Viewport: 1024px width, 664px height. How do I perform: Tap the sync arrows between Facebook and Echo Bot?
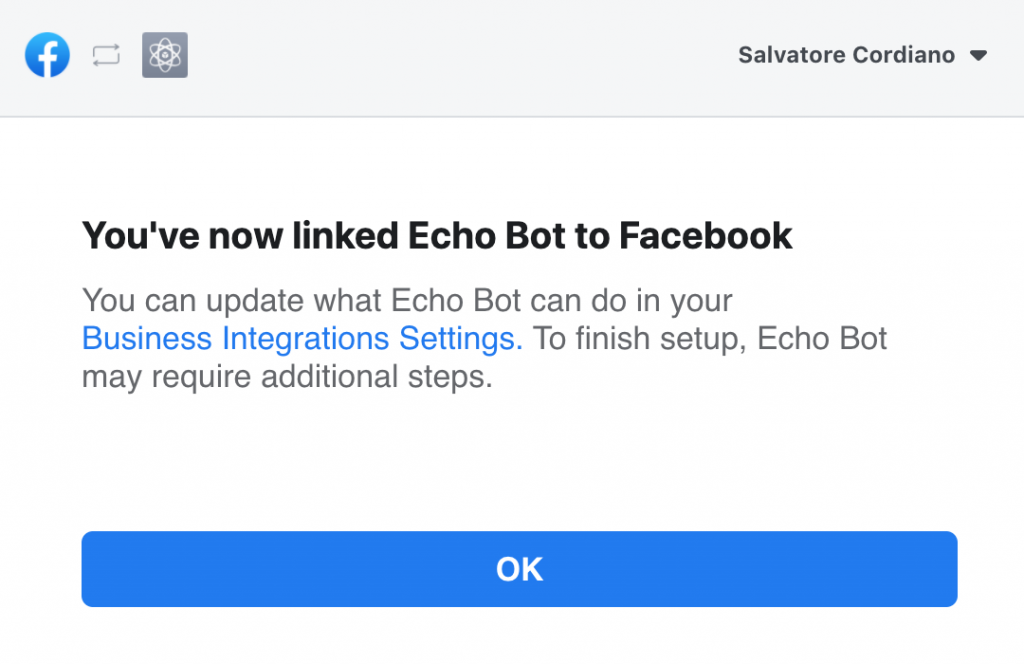click(x=106, y=55)
